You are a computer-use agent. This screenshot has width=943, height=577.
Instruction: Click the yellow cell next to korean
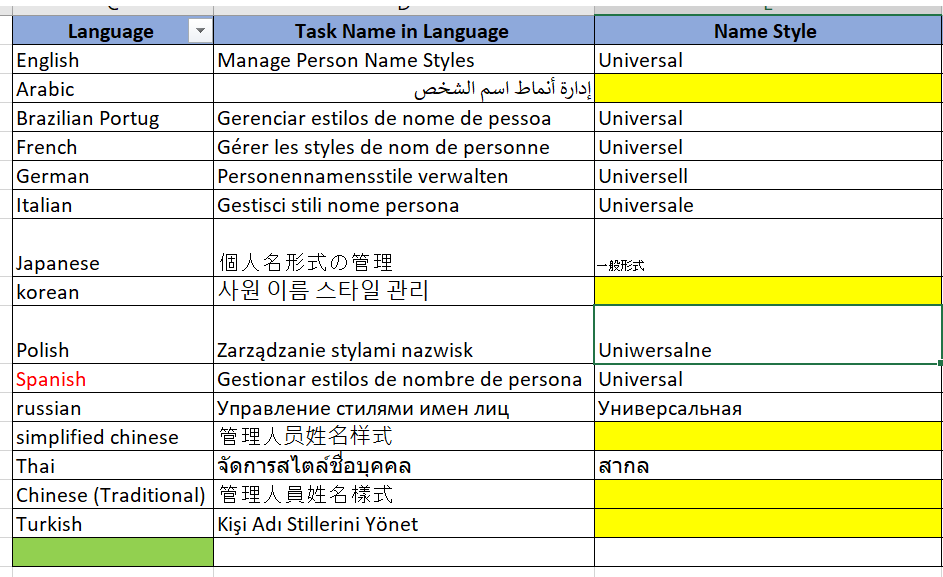(765, 291)
